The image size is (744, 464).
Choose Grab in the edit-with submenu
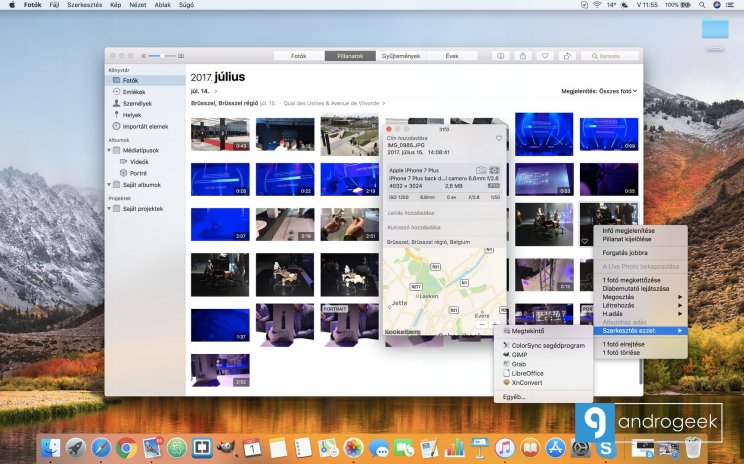click(519, 364)
